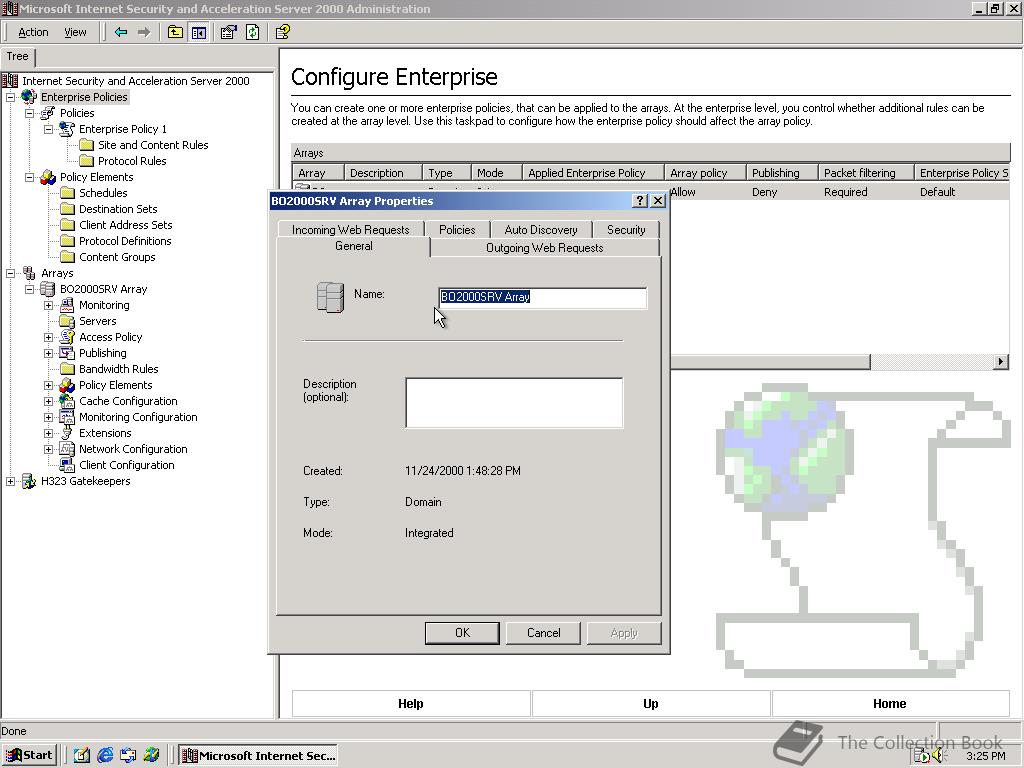Select Destination Sets in the tree
The width and height of the screenshot is (1024, 768).
[118, 209]
